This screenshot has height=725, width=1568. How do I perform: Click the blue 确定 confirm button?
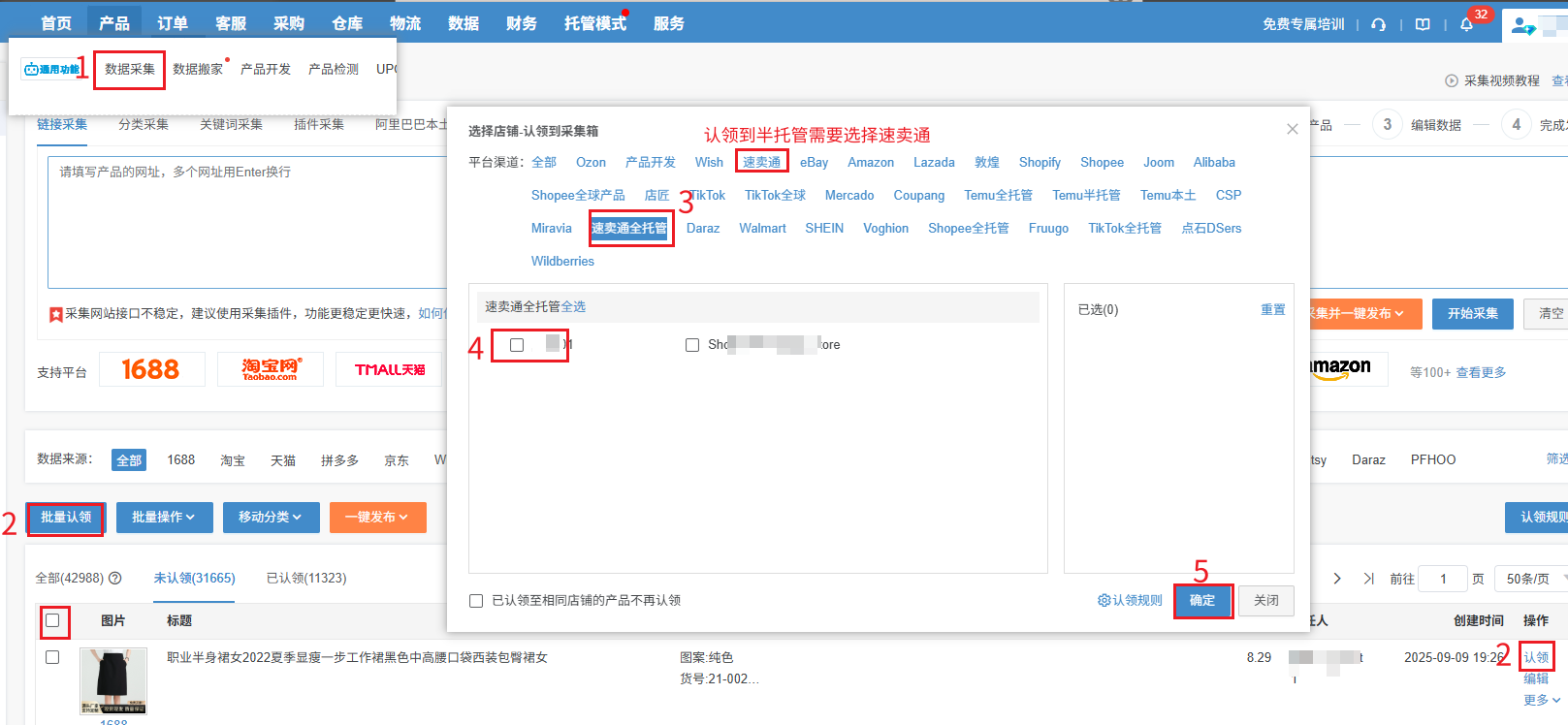coord(1202,601)
